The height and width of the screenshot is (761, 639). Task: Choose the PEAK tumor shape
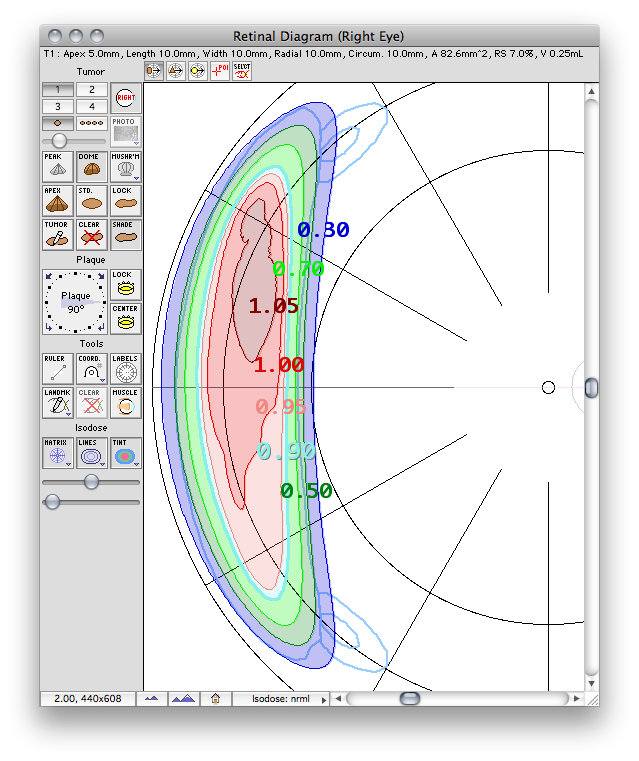(58, 166)
